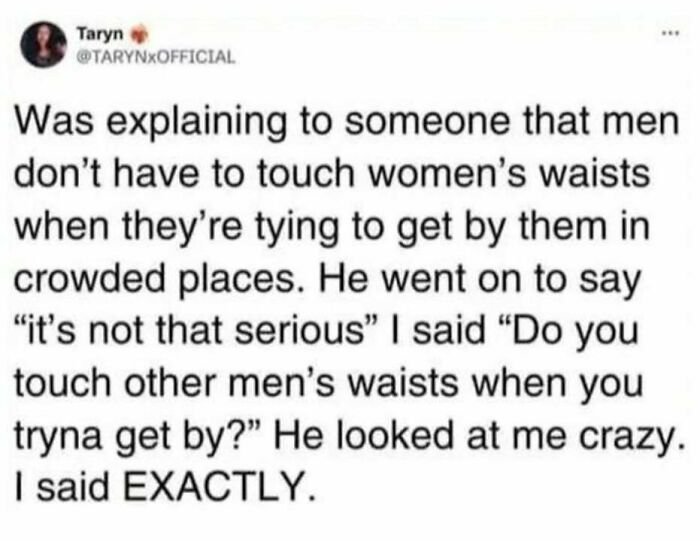Viewport: 700px width, 541px height.
Task: Click the words "touch other men's waists"
Action: coord(237,383)
